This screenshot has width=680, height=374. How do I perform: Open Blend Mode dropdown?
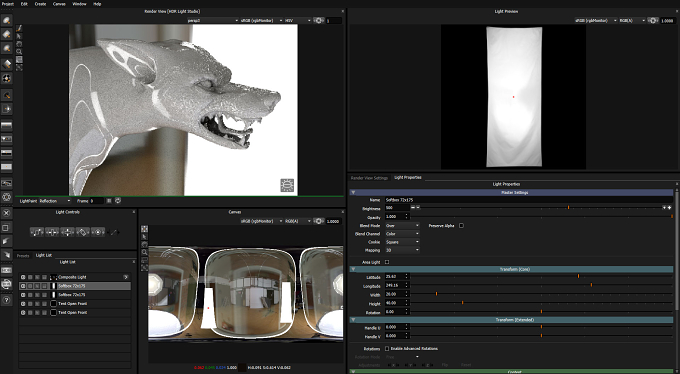point(402,226)
